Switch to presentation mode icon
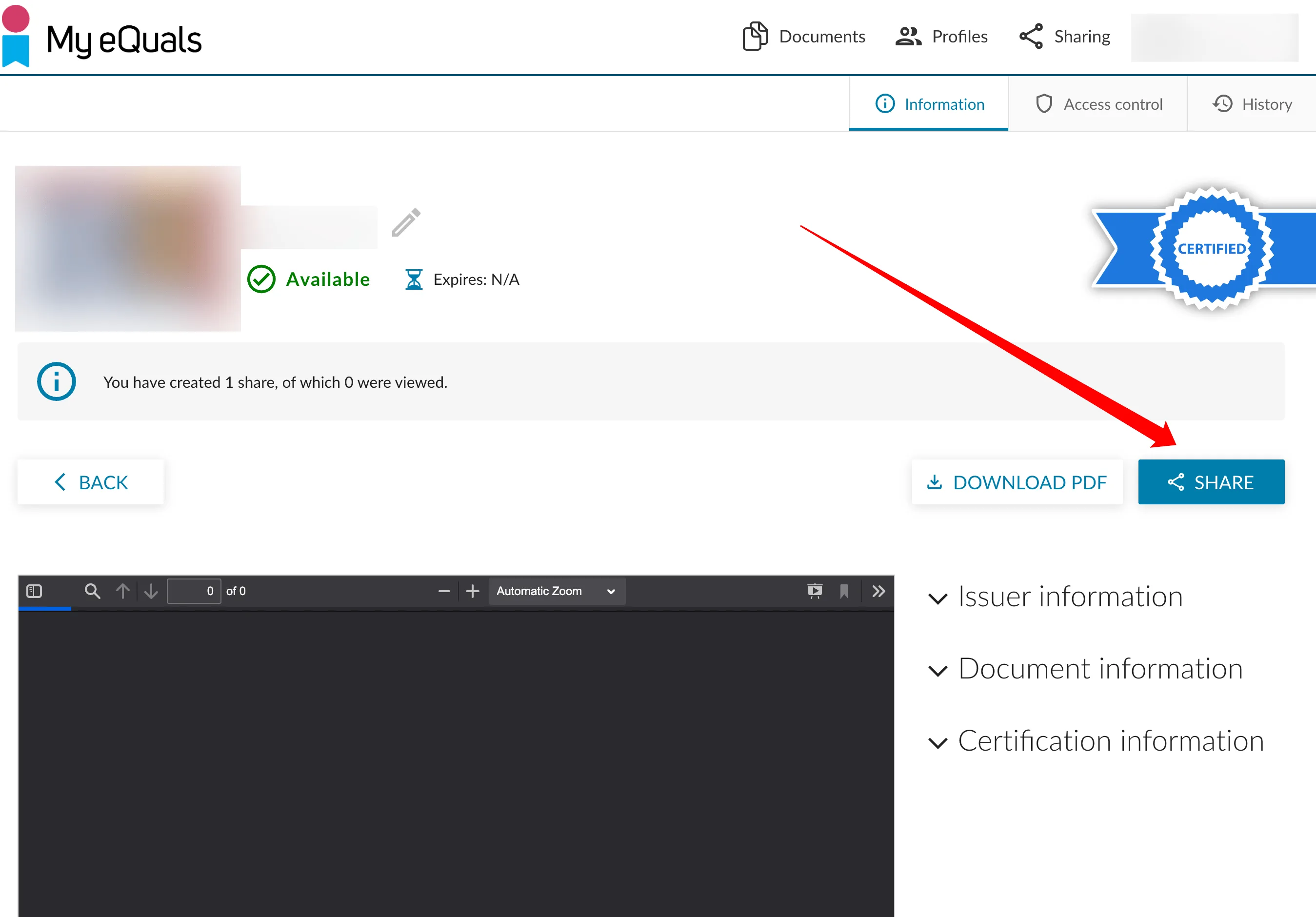The height and width of the screenshot is (917, 1316). [x=815, y=591]
